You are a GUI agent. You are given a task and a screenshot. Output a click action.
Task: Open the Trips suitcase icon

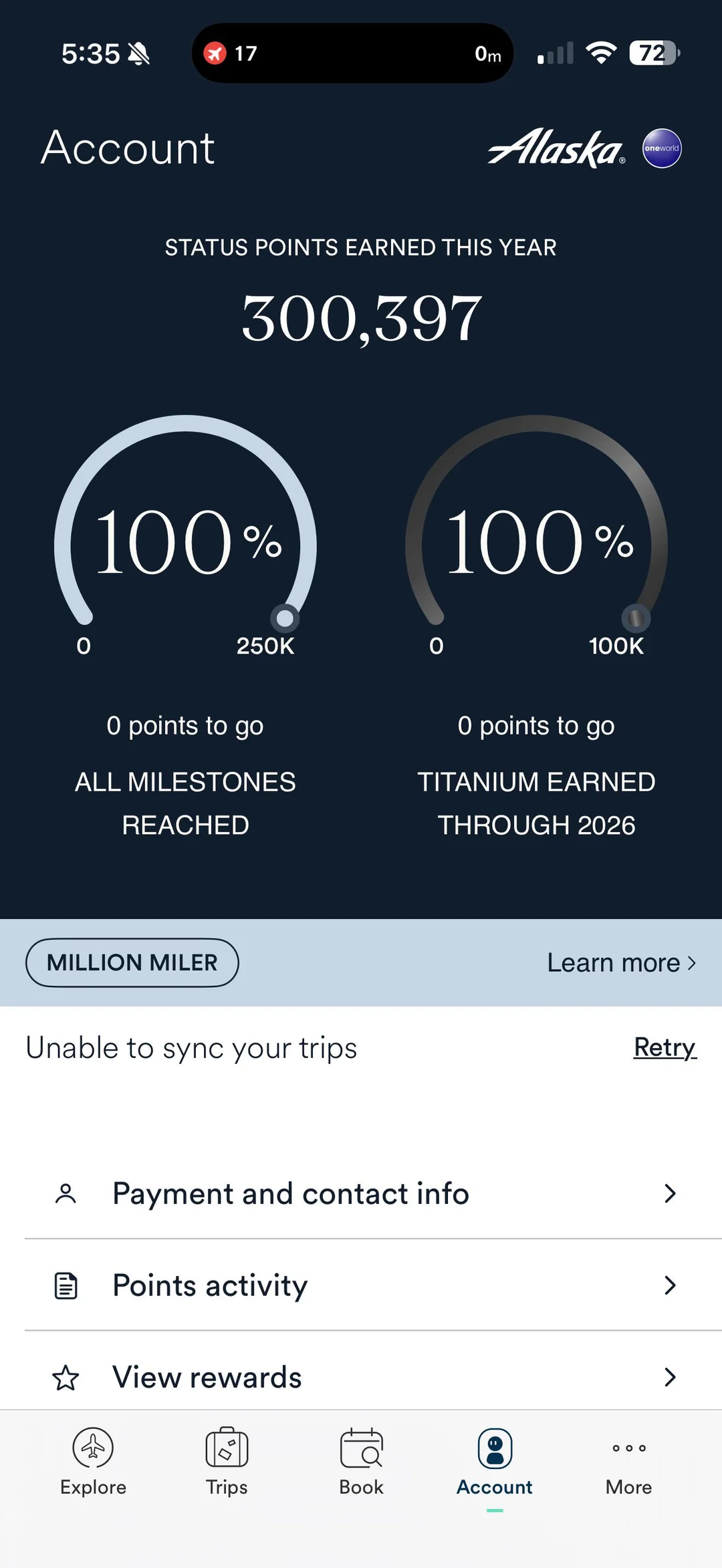point(227,1448)
